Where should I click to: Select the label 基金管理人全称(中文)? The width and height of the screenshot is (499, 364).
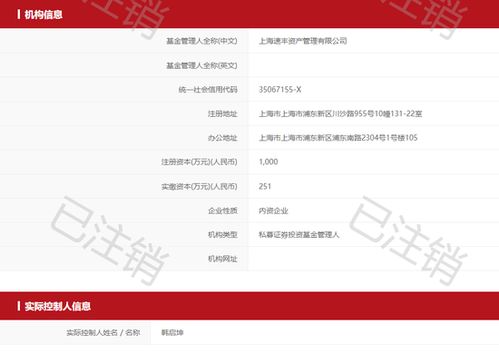[202, 41]
